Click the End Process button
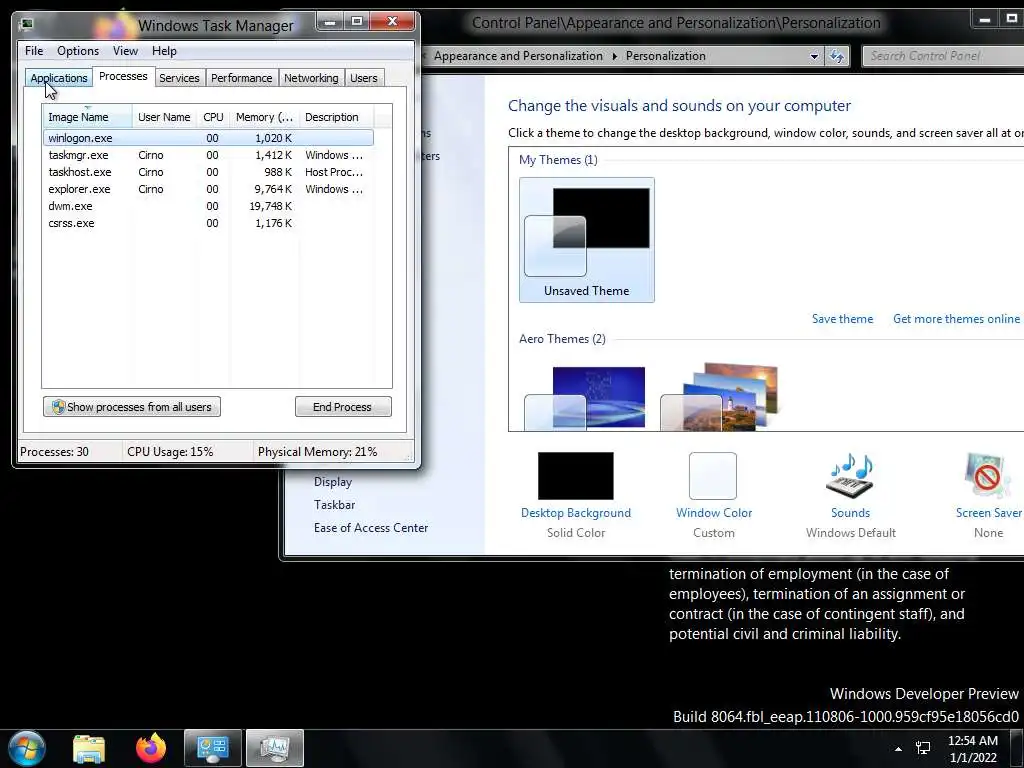Image resolution: width=1024 pixels, height=768 pixels. [x=343, y=407]
